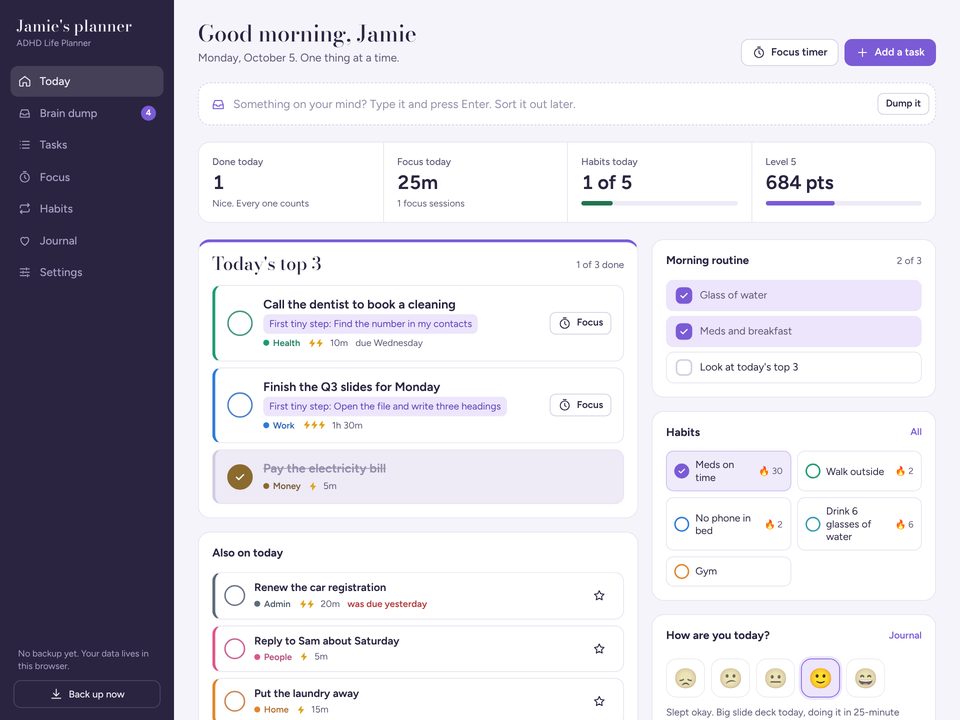
Task: Mark the Walk outside habit done
Action: point(859,471)
